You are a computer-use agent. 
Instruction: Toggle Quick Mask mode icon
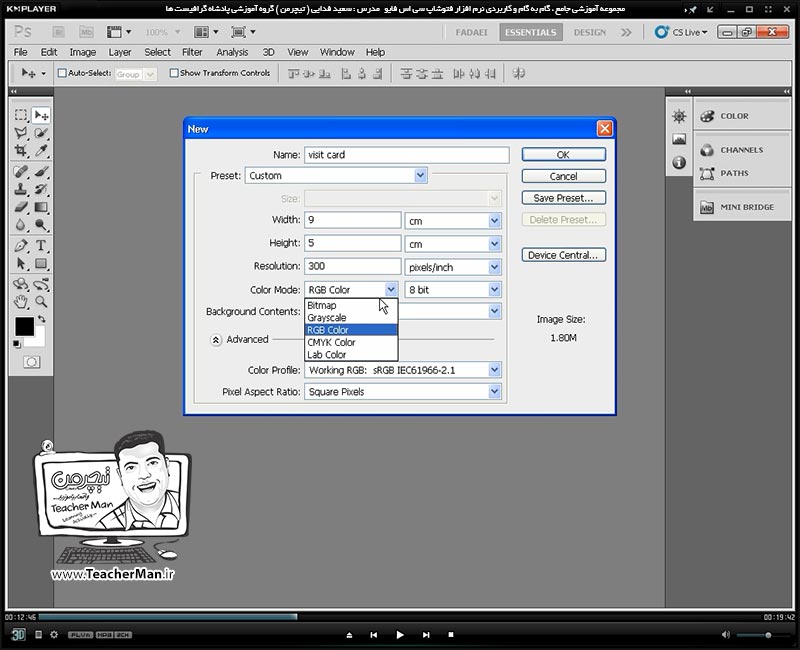pos(31,362)
